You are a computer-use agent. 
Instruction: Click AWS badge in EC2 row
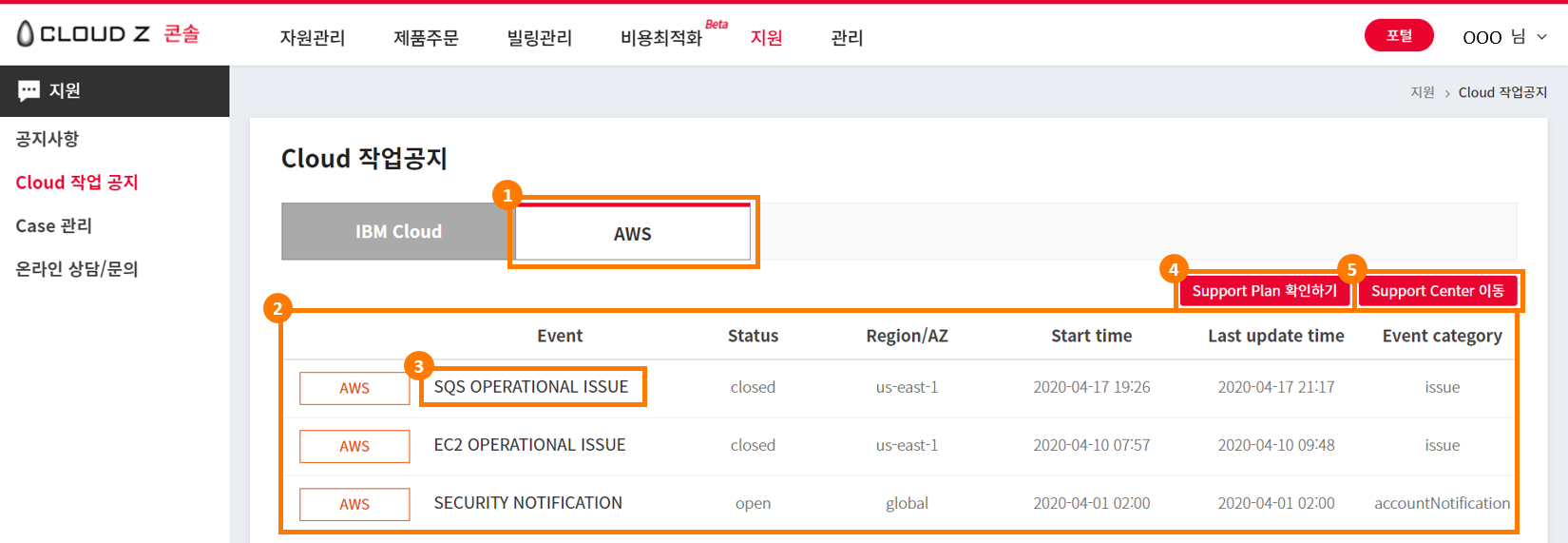pyautogui.click(x=354, y=446)
